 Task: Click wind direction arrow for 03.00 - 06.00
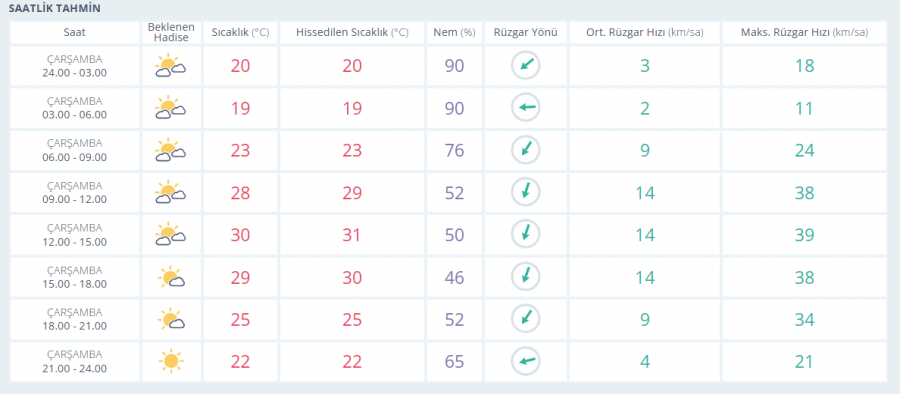[526, 107]
